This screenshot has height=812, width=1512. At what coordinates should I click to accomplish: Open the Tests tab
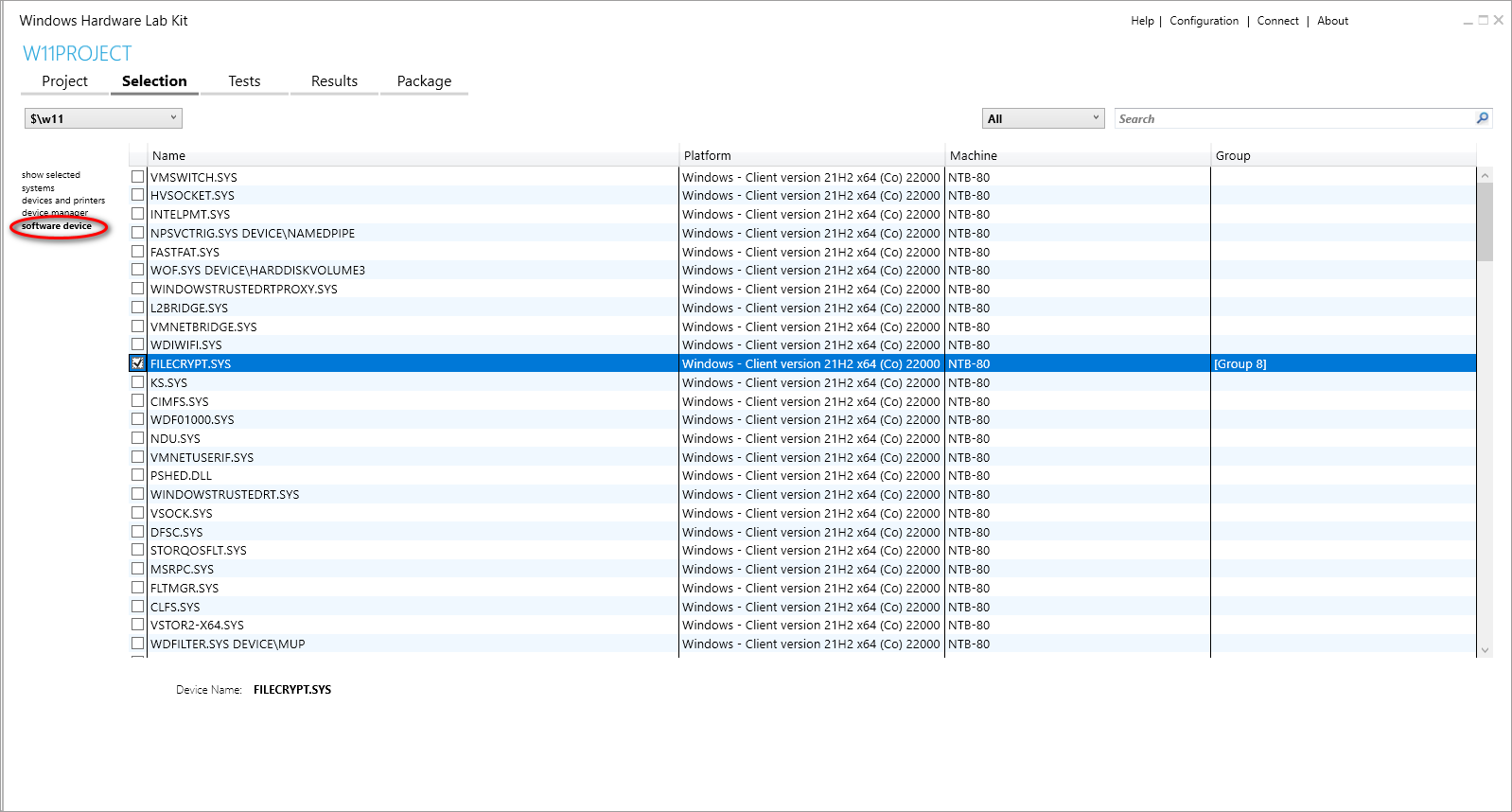pos(244,81)
